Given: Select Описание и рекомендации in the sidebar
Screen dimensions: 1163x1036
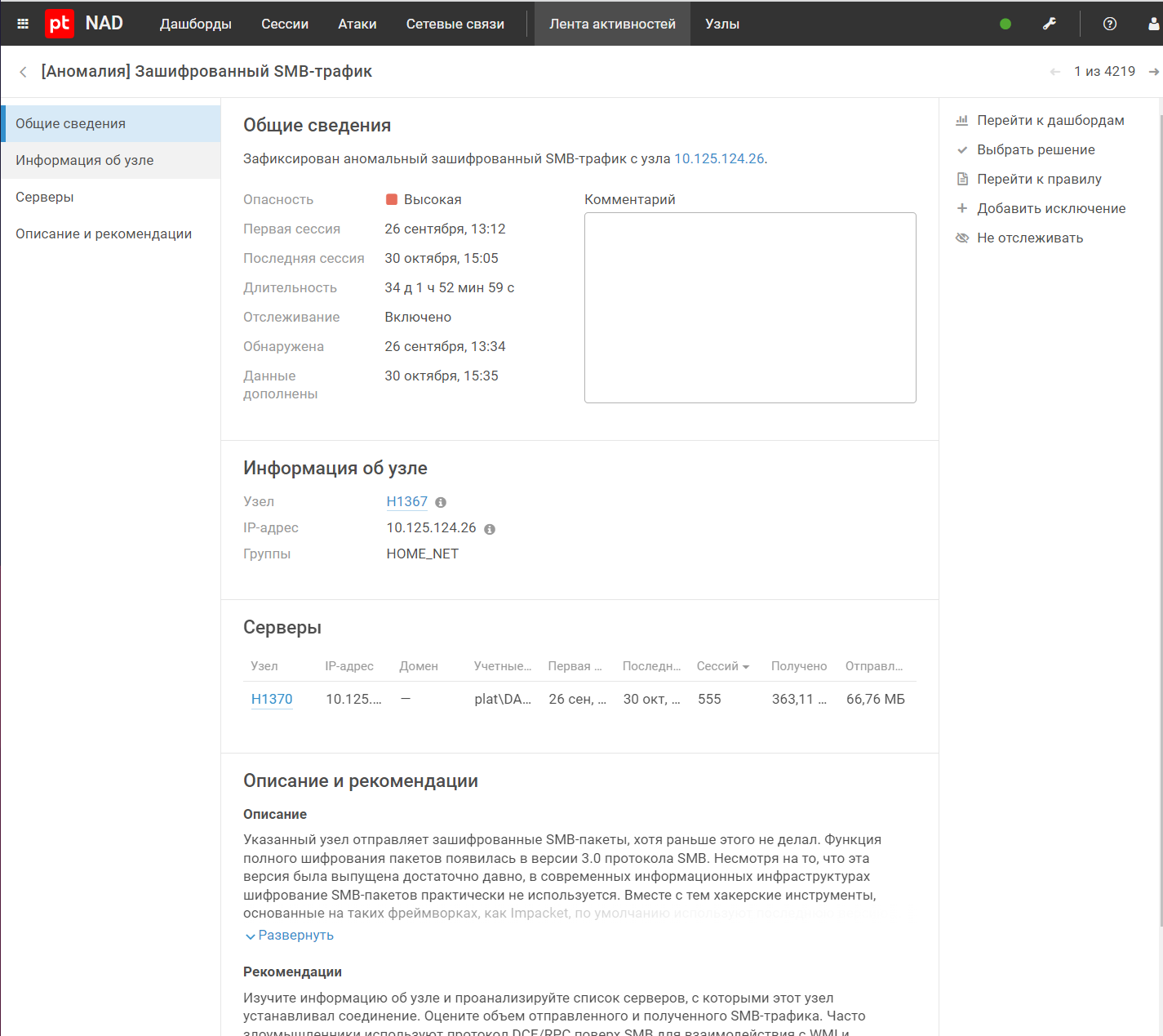Looking at the screenshot, I should [x=110, y=233].
